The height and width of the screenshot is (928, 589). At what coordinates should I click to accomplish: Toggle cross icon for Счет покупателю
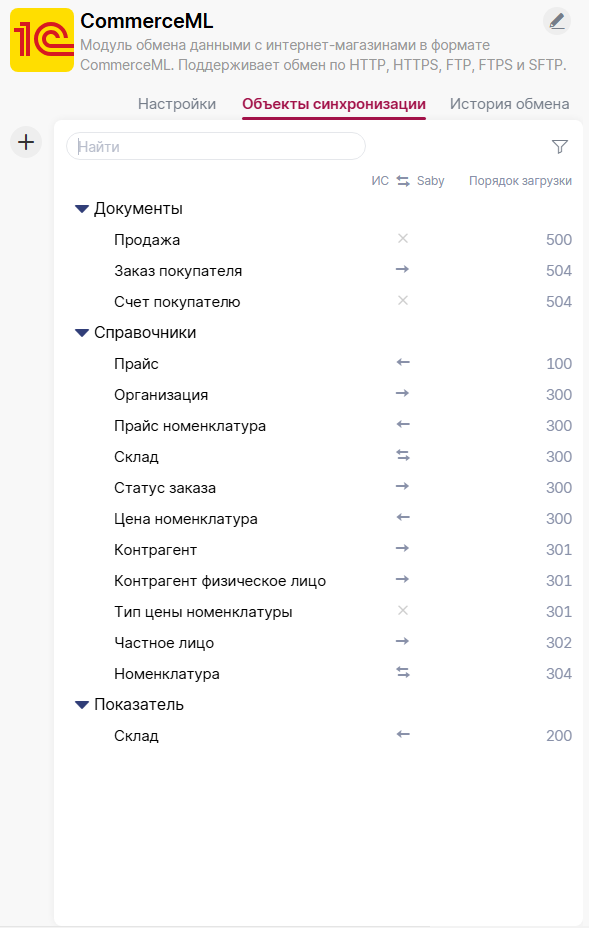click(403, 301)
